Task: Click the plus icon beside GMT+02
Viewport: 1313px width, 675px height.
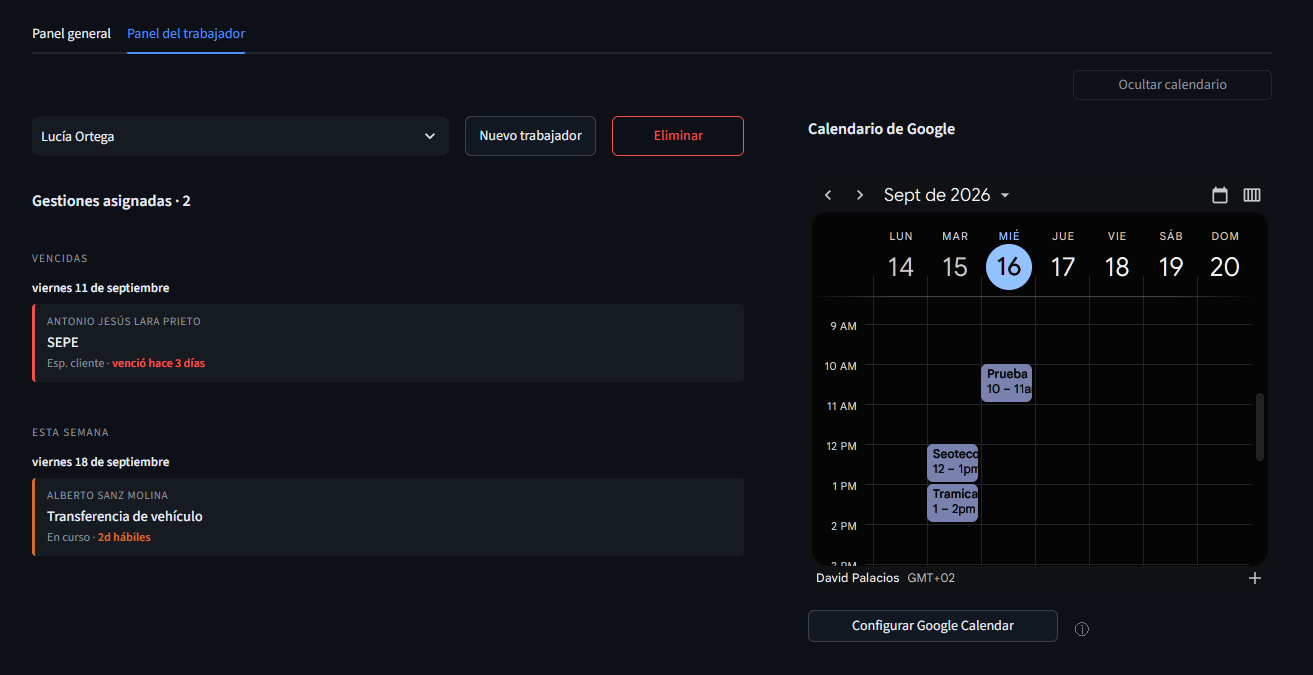Action: [1255, 578]
